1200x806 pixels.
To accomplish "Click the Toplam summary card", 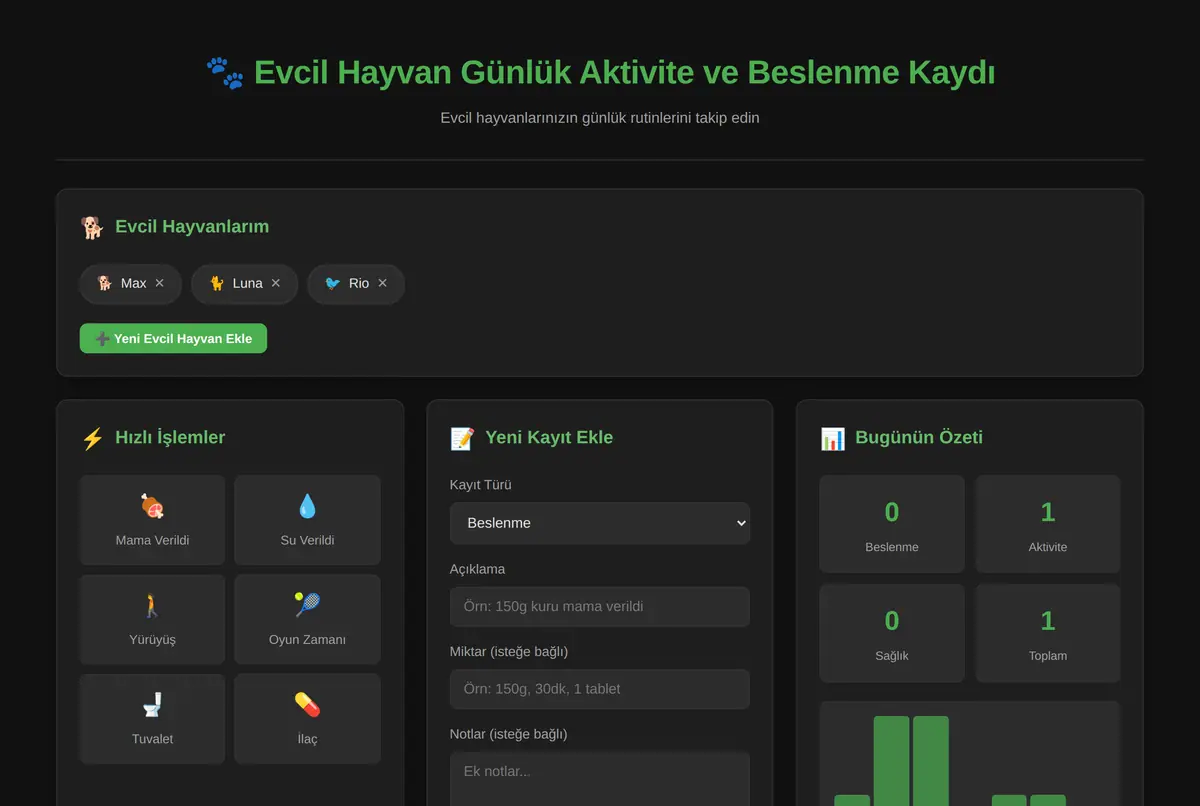I will (x=1048, y=633).
